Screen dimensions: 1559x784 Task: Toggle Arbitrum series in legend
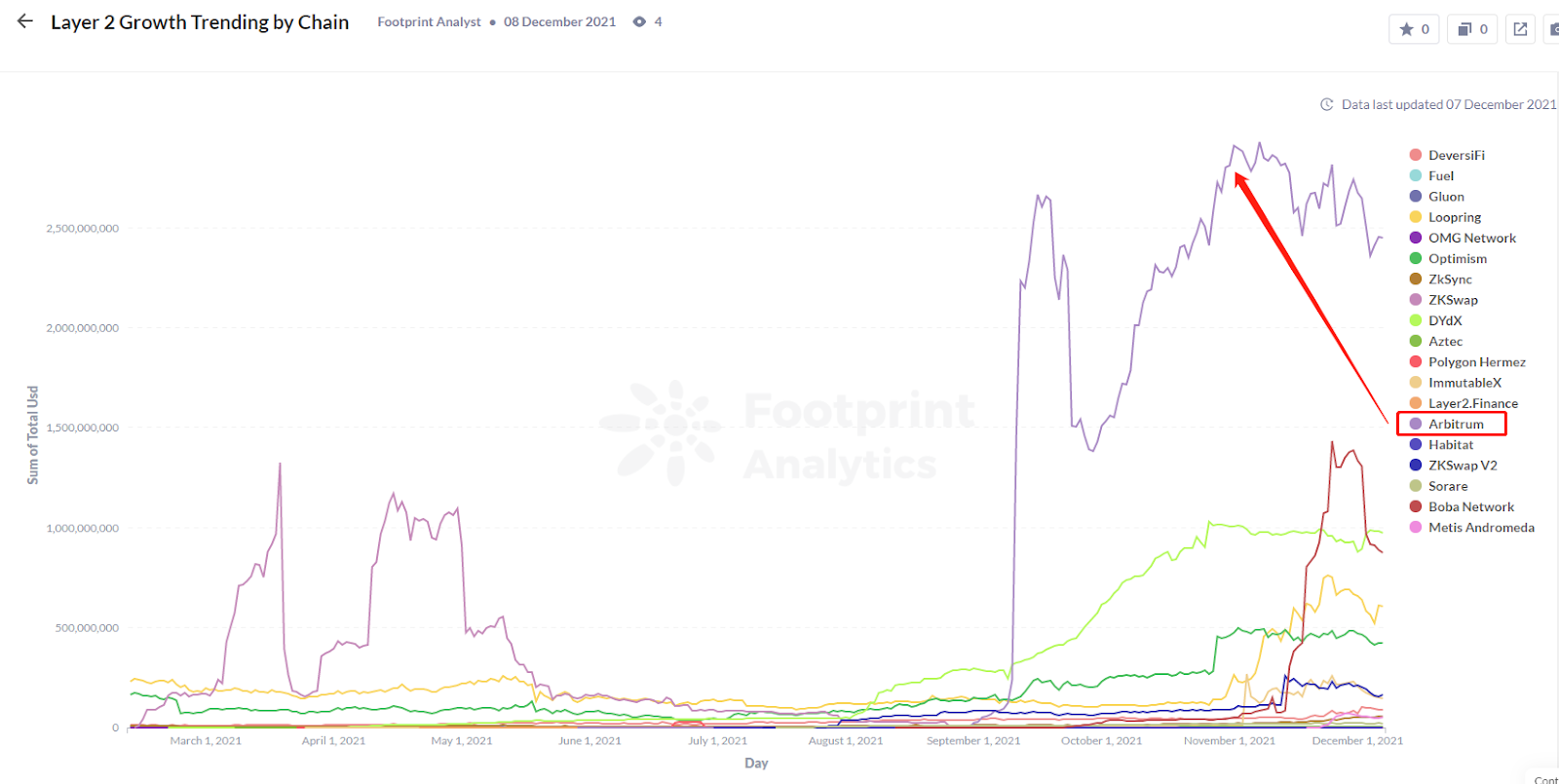pyautogui.click(x=1456, y=424)
